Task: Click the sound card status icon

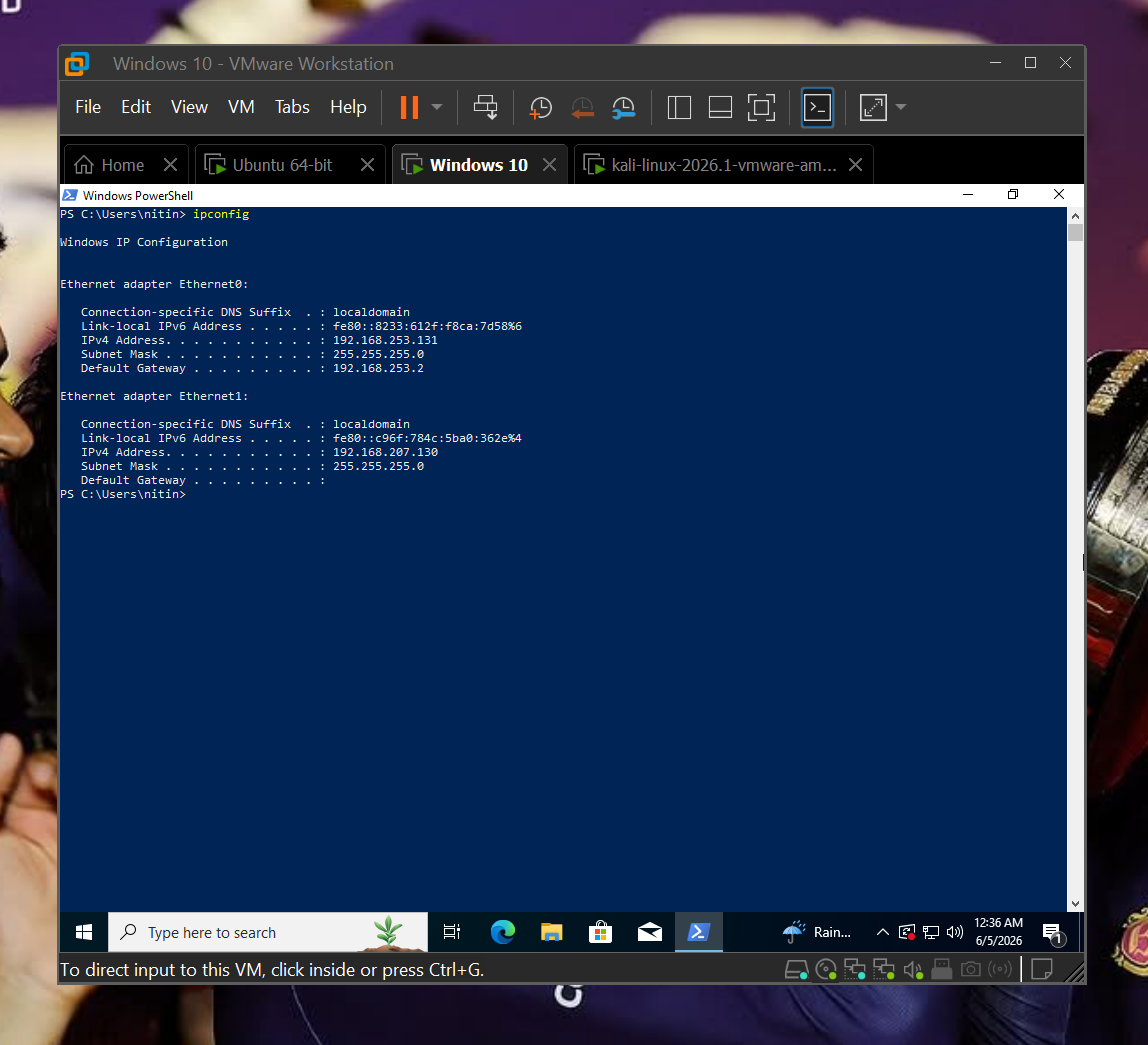Action: coord(912,970)
